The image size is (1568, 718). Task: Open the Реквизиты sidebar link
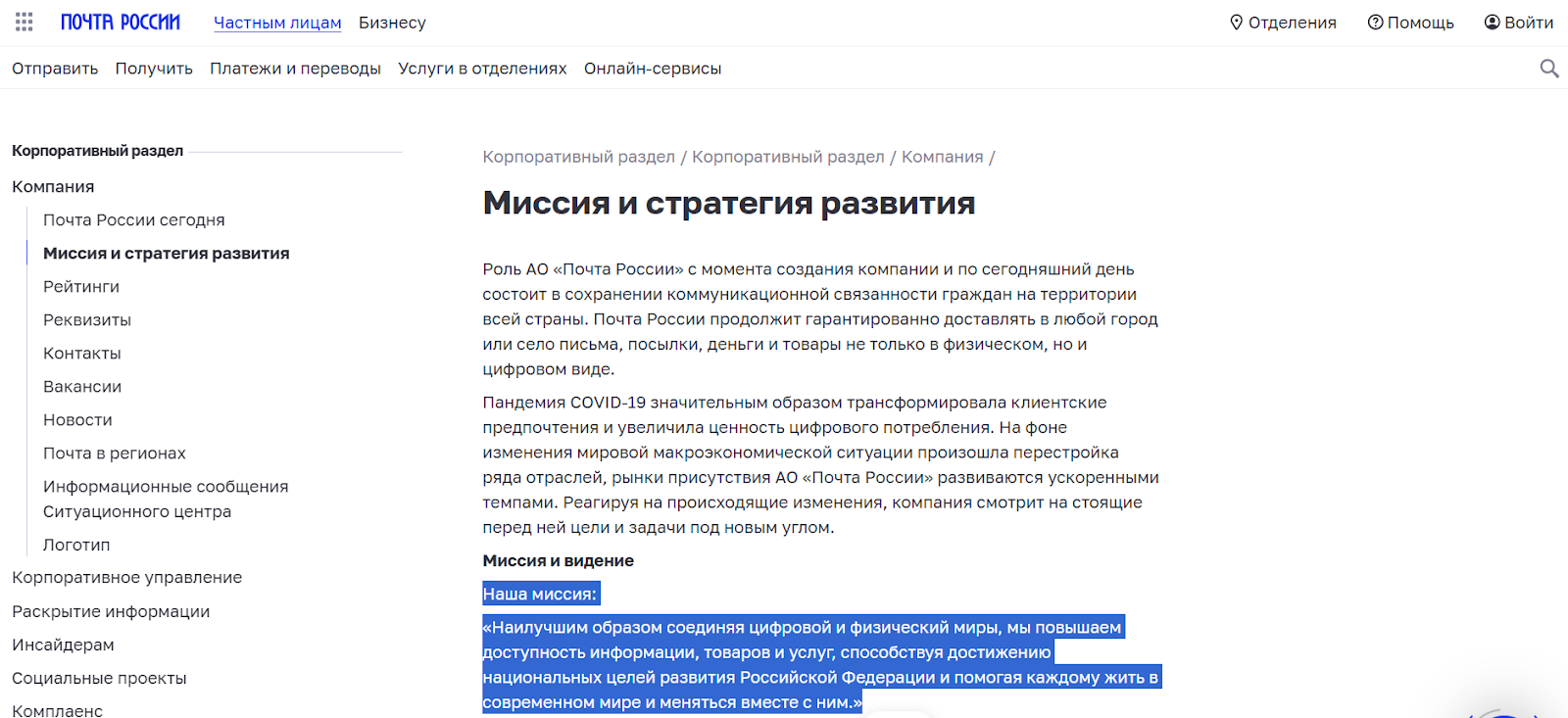87,320
